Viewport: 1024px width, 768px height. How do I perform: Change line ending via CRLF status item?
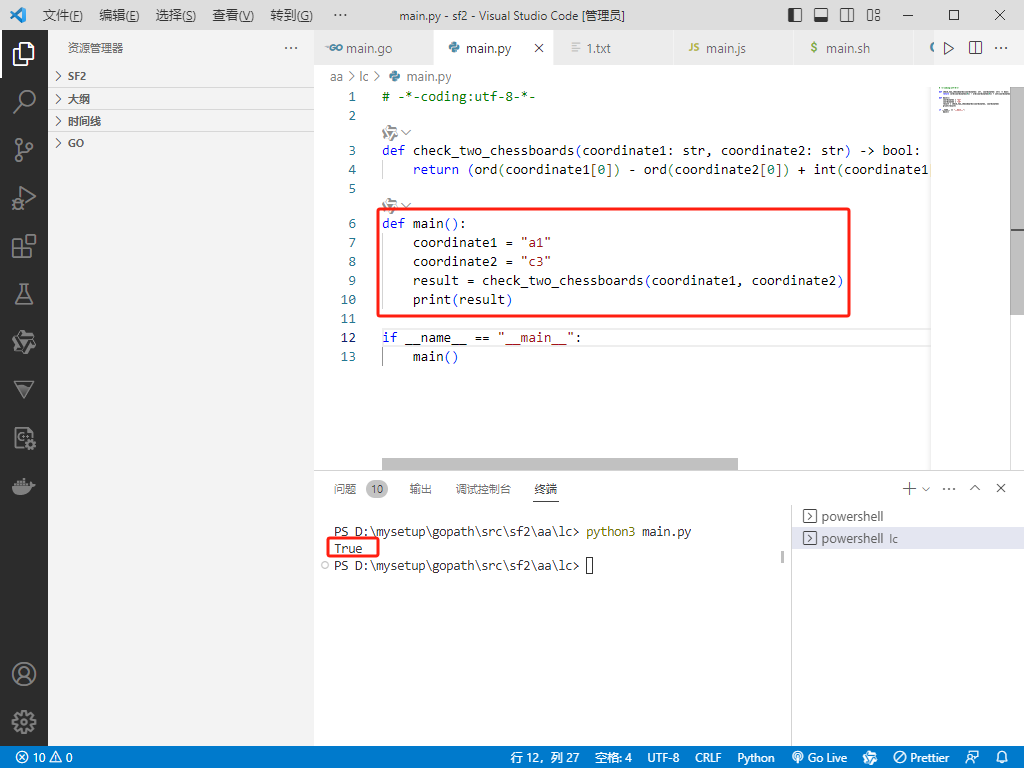tap(708, 758)
